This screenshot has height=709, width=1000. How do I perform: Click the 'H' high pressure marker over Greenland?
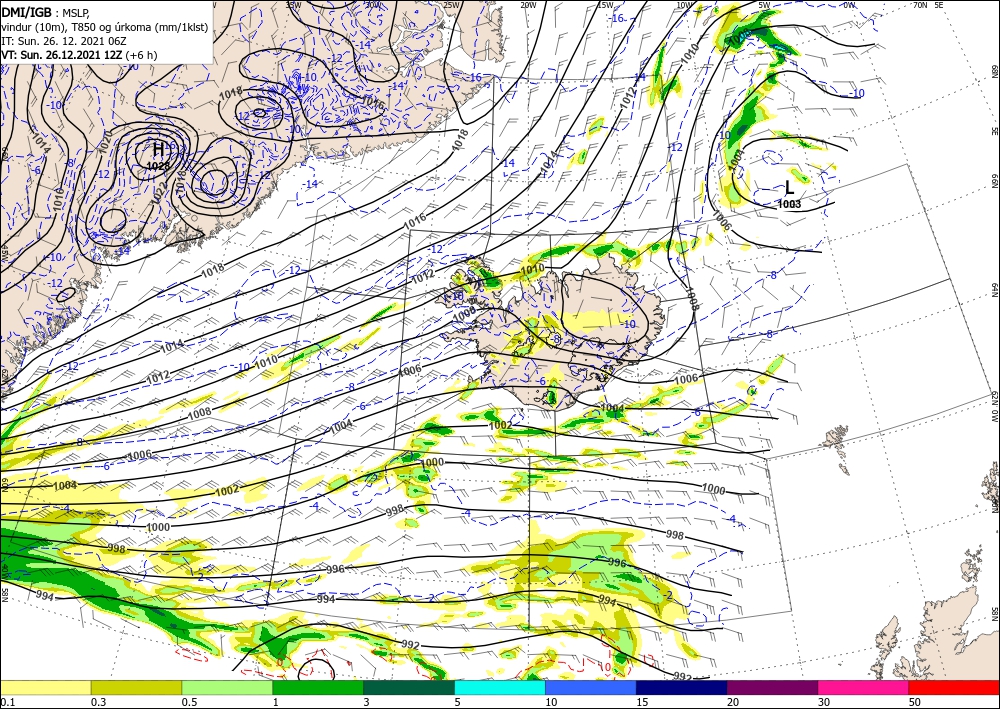pos(158,150)
